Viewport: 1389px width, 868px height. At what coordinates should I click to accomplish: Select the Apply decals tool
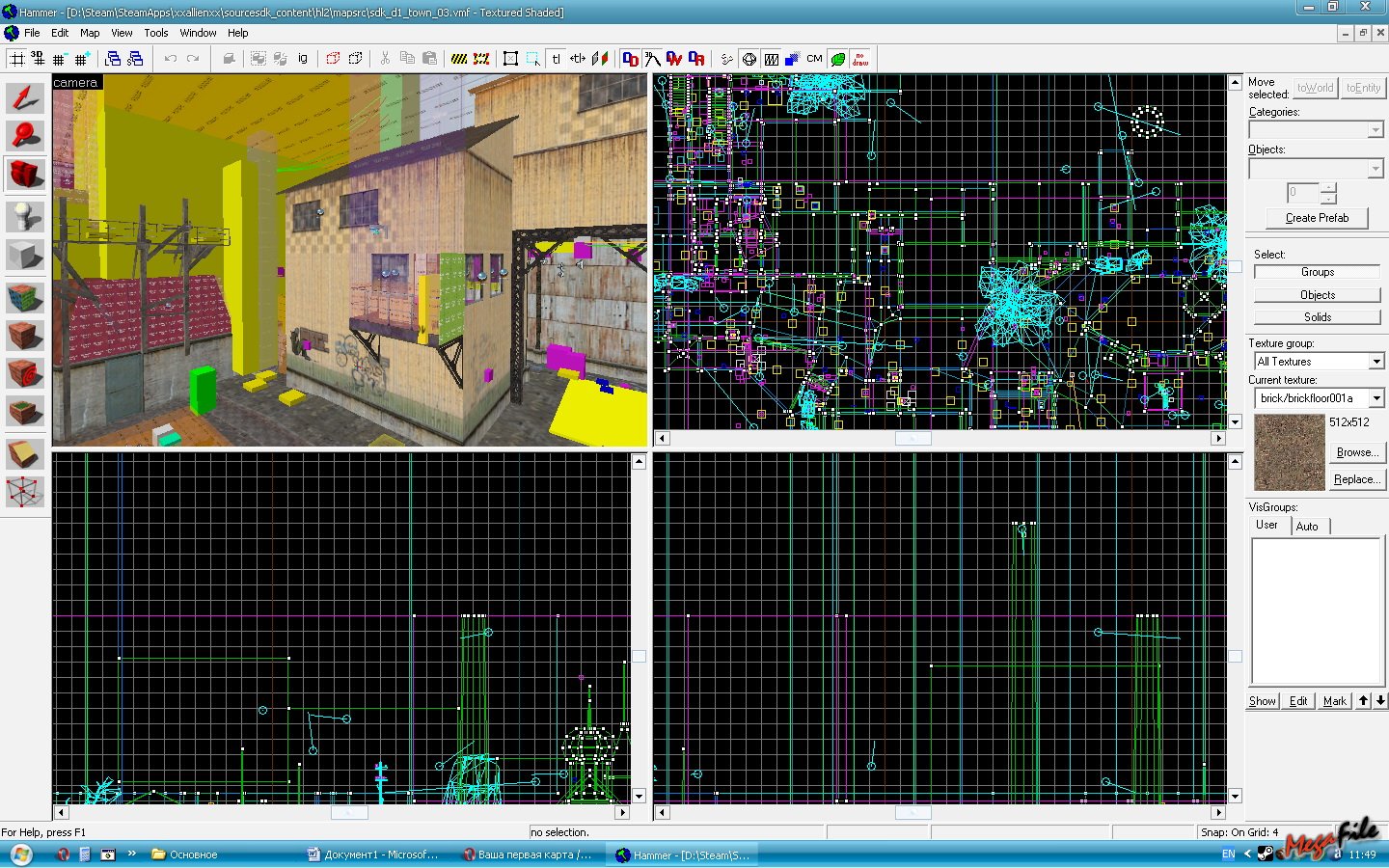[x=25, y=374]
